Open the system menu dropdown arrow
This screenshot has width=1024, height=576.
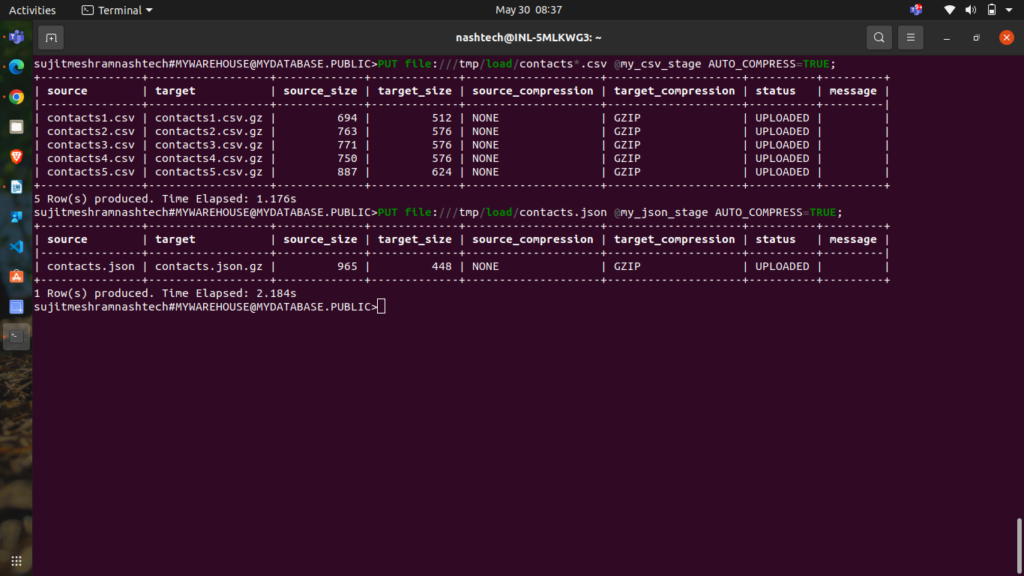click(x=1011, y=10)
